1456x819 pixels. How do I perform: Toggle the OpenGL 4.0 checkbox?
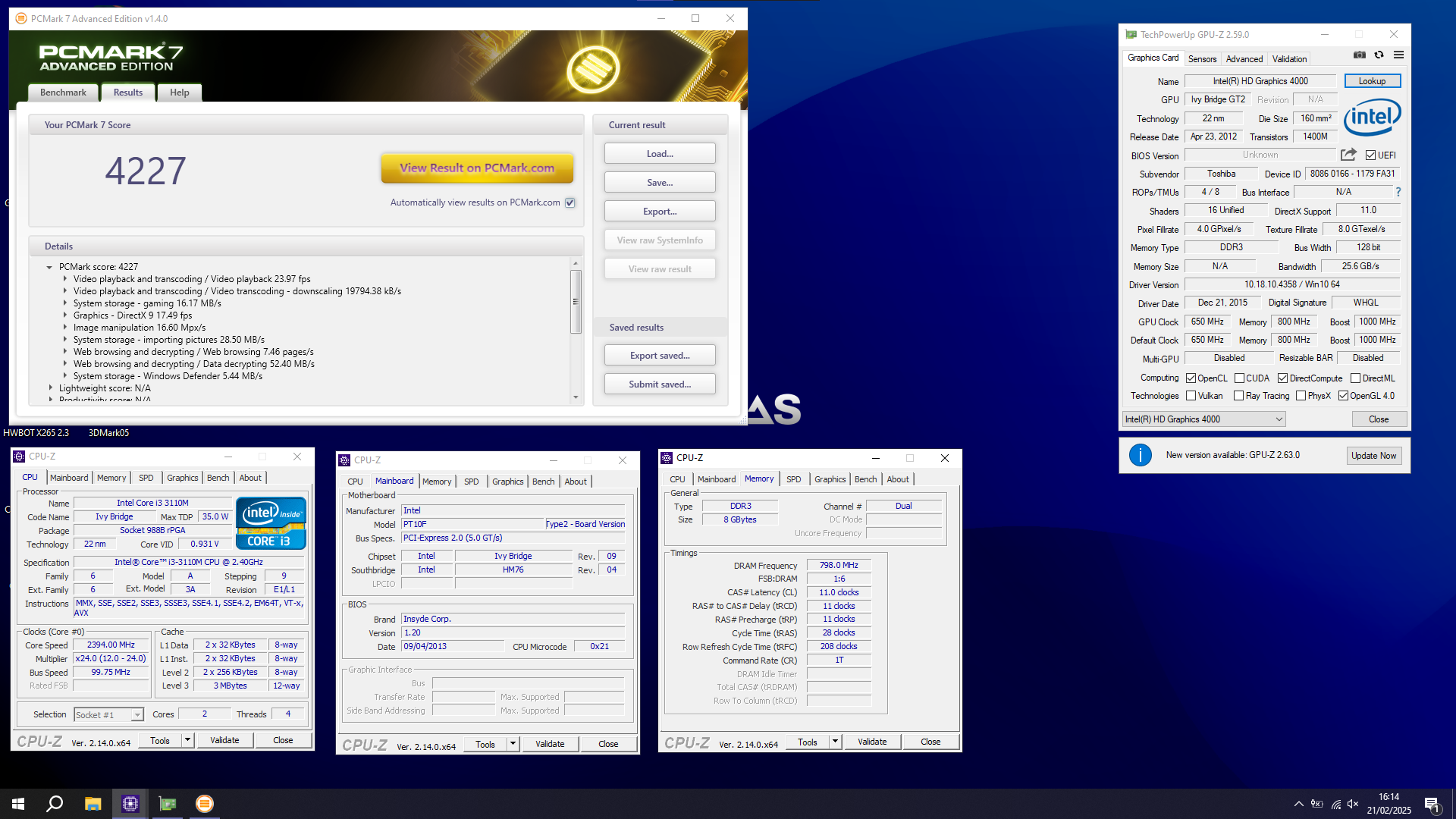pos(1343,396)
